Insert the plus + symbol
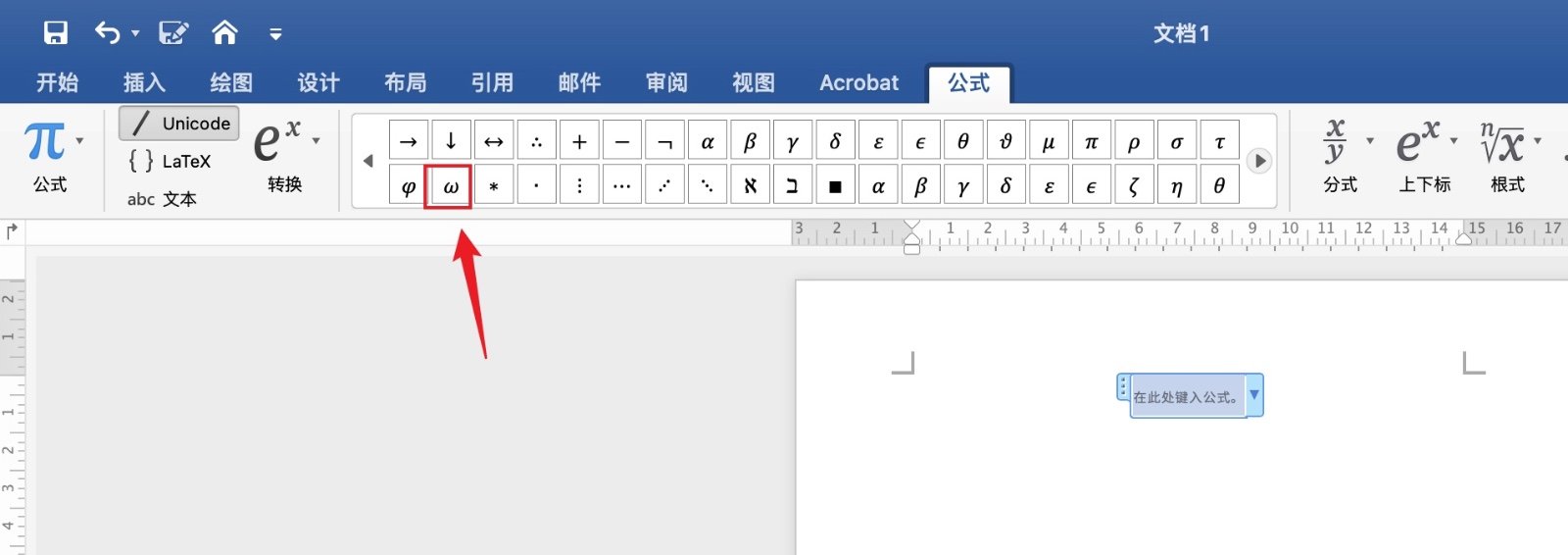The height and width of the screenshot is (555, 1568). click(579, 141)
